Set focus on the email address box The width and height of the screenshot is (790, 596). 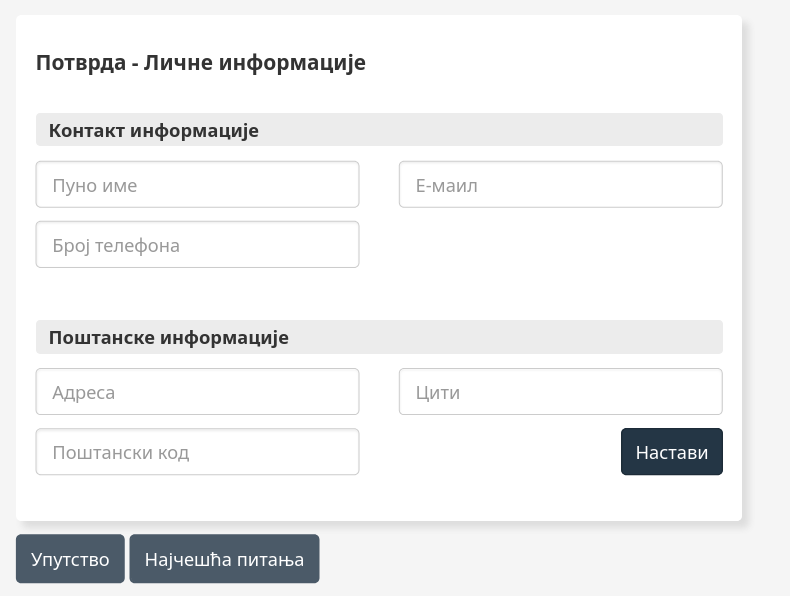pyautogui.click(x=561, y=184)
